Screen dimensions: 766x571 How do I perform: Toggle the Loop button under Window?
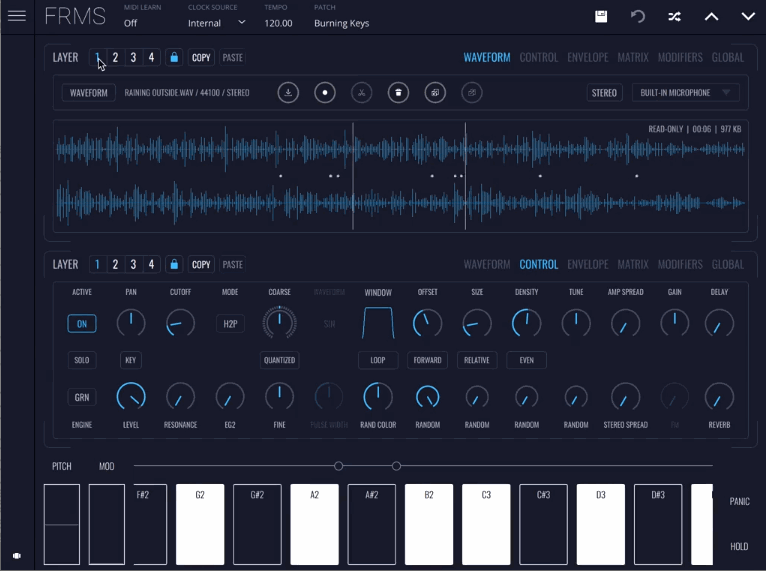click(378, 360)
